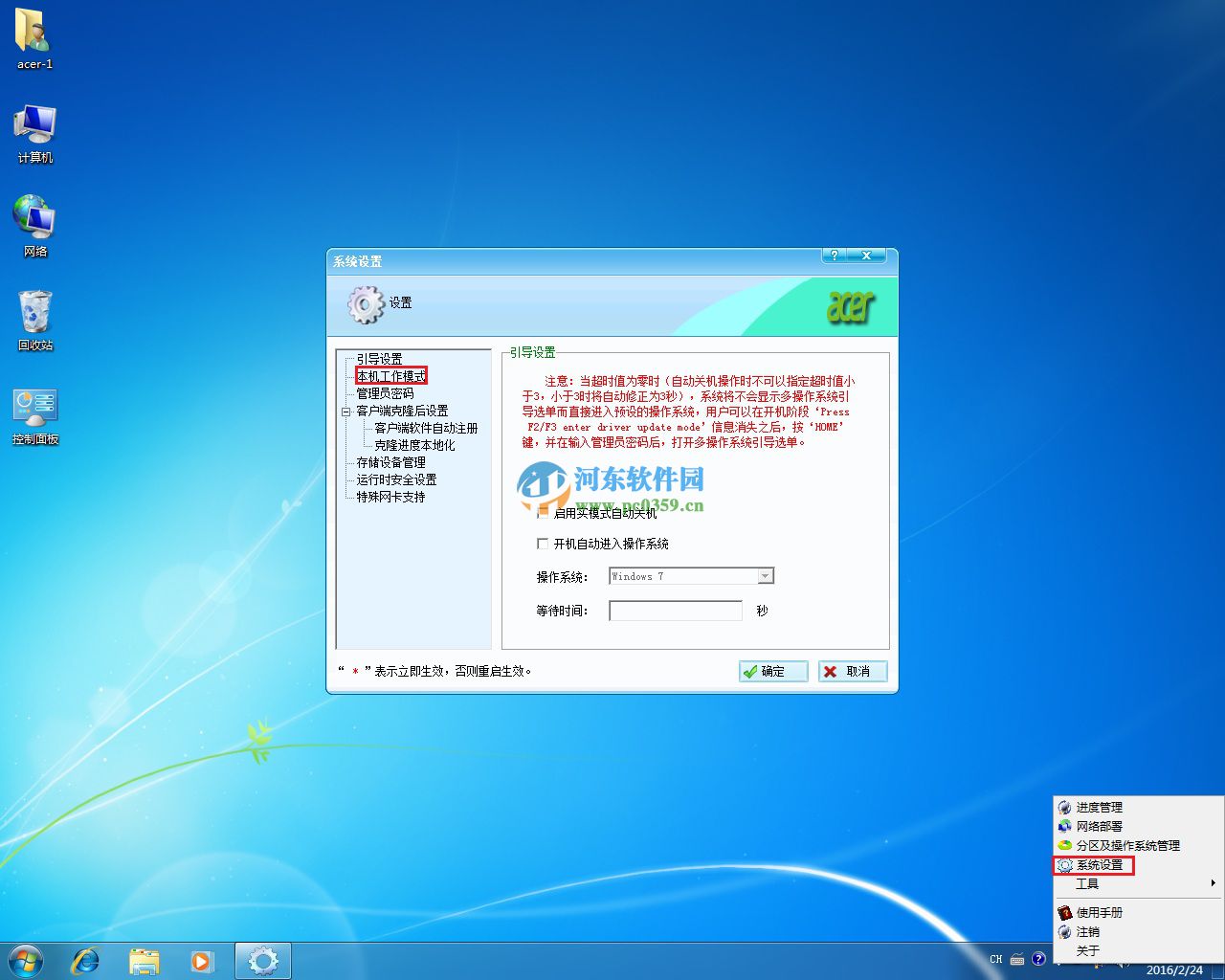Select the 计算机 desktop icon
This screenshot has width=1225, height=980.
tap(35, 134)
